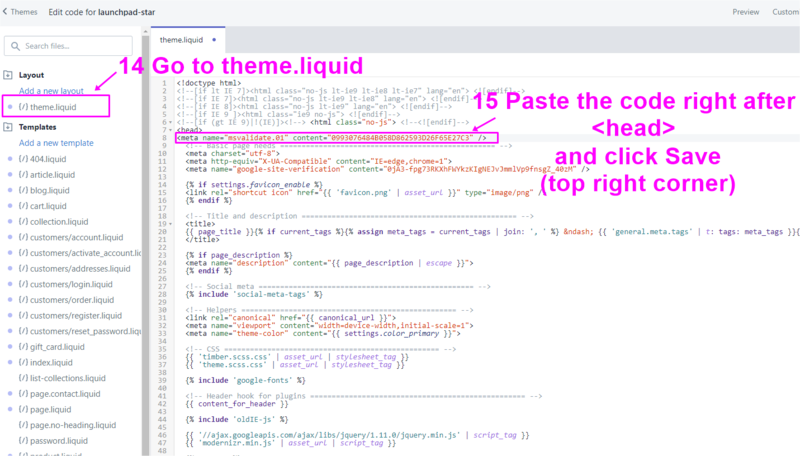Image resolution: width=800 pixels, height=456 pixels.
Task: Click the index.liquid file icon
Action: (23, 363)
